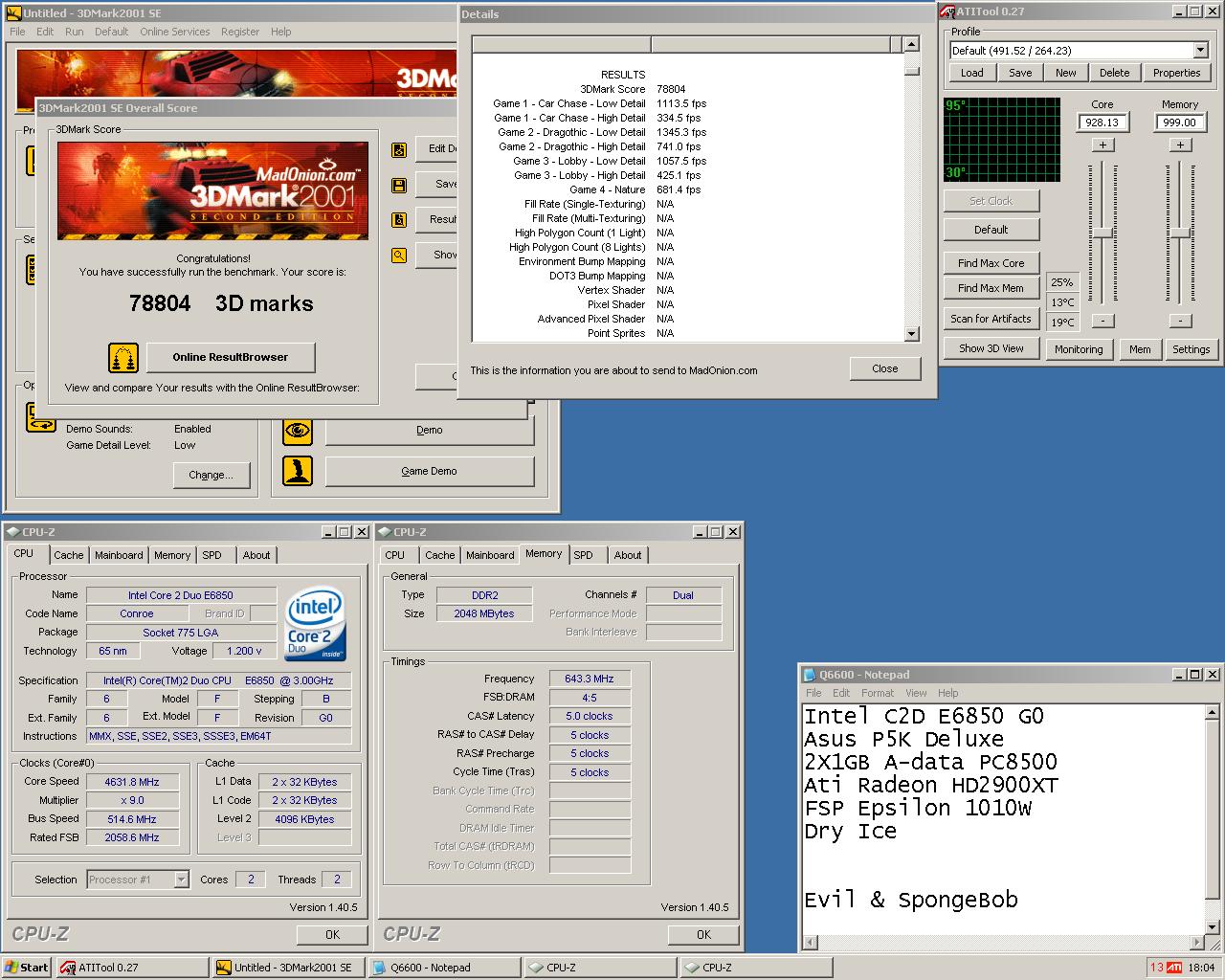The height and width of the screenshot is (980, 1225).
Task: Click the Core clock slider handle
Action: 1102,233
